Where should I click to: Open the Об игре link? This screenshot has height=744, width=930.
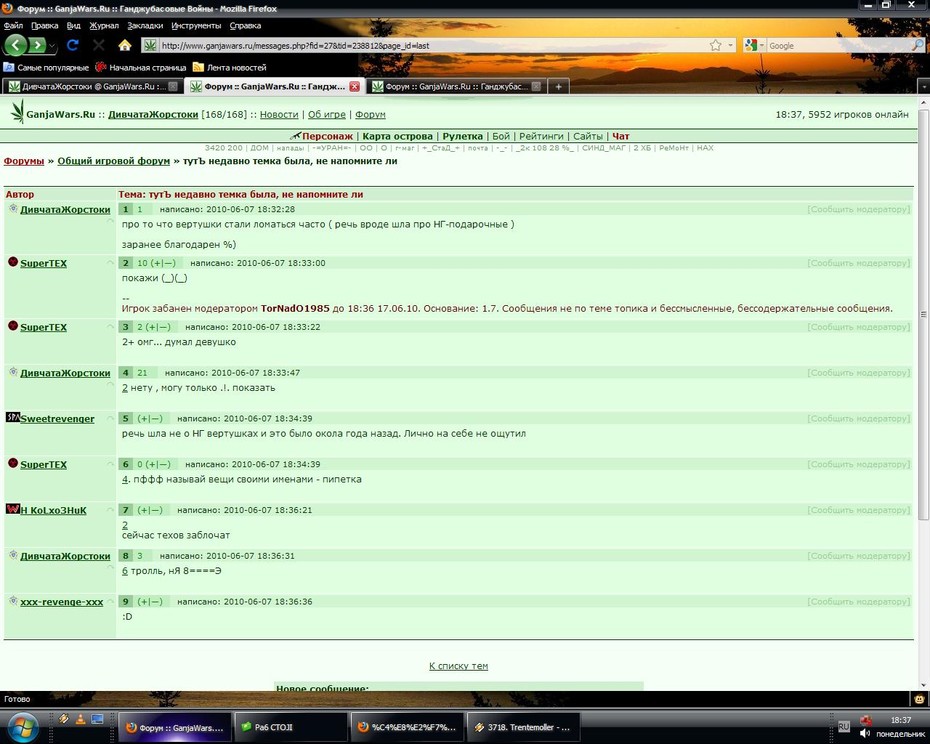click(326, 115)
